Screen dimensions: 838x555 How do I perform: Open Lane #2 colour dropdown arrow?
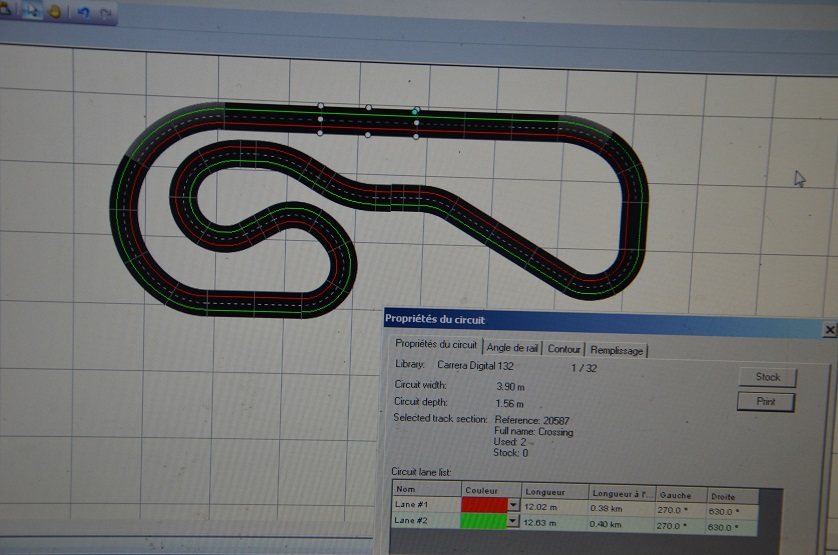(513, 521)
